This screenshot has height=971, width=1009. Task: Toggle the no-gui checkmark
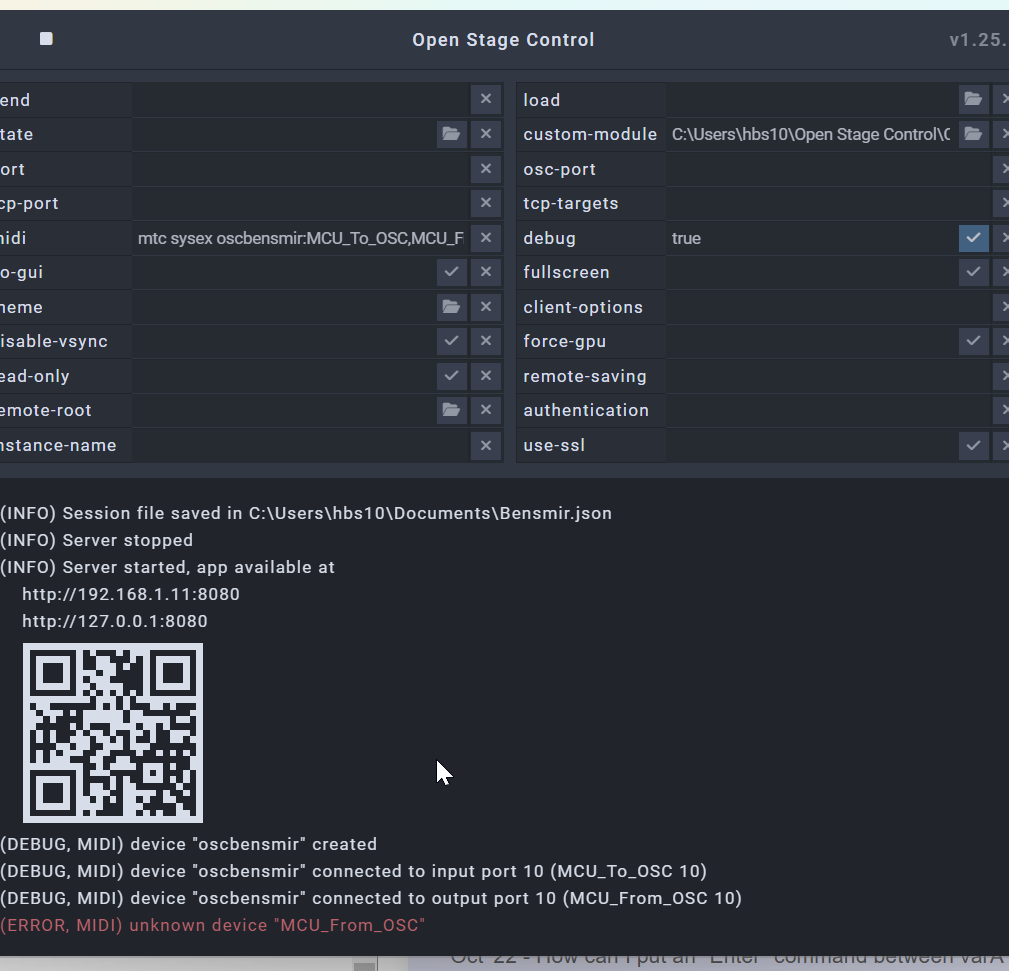point(451,272)
